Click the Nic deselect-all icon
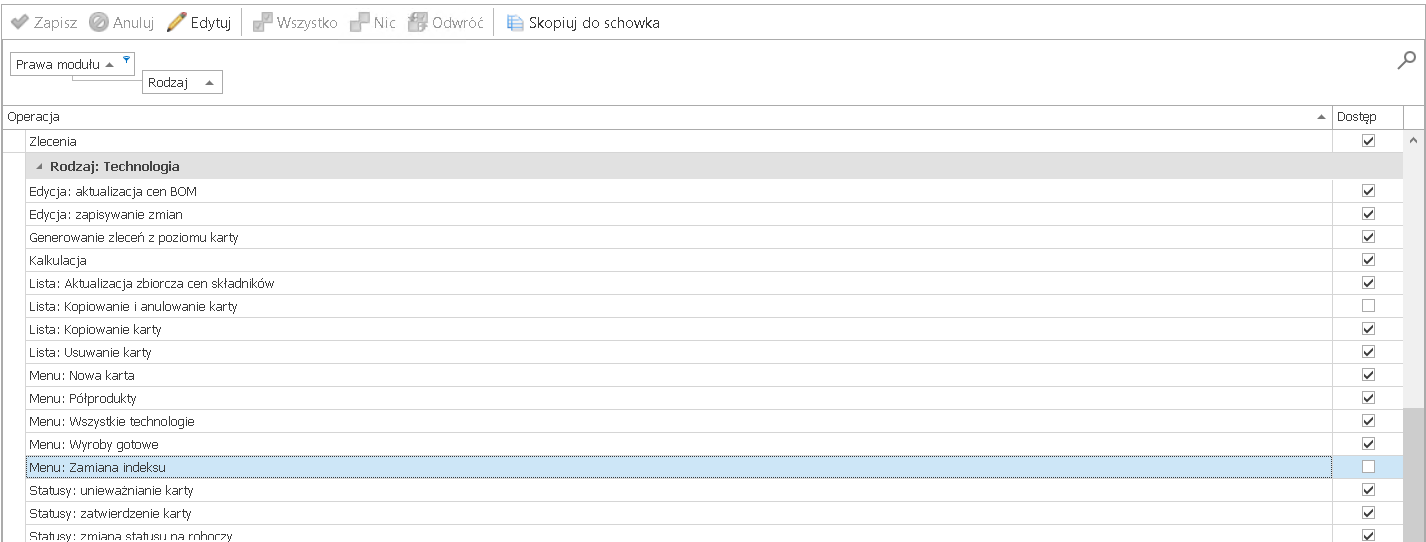 point(360,22)
